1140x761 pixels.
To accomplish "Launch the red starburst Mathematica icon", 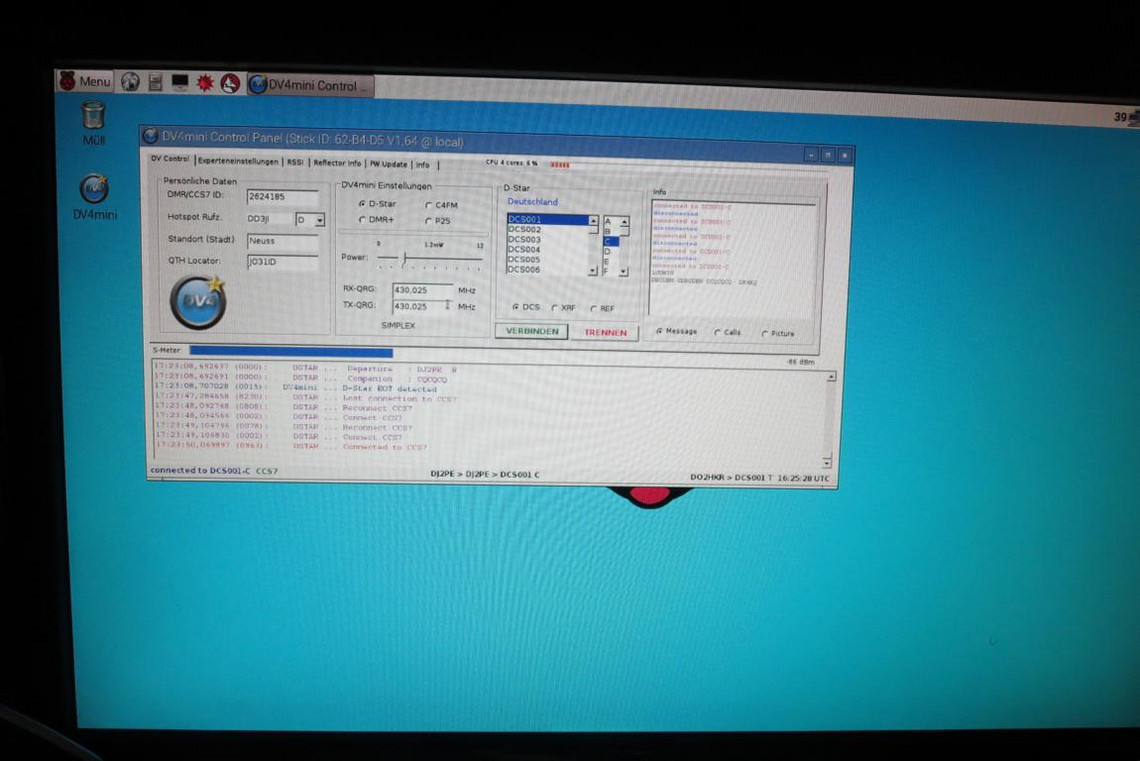I will click(x=205, y=84).
